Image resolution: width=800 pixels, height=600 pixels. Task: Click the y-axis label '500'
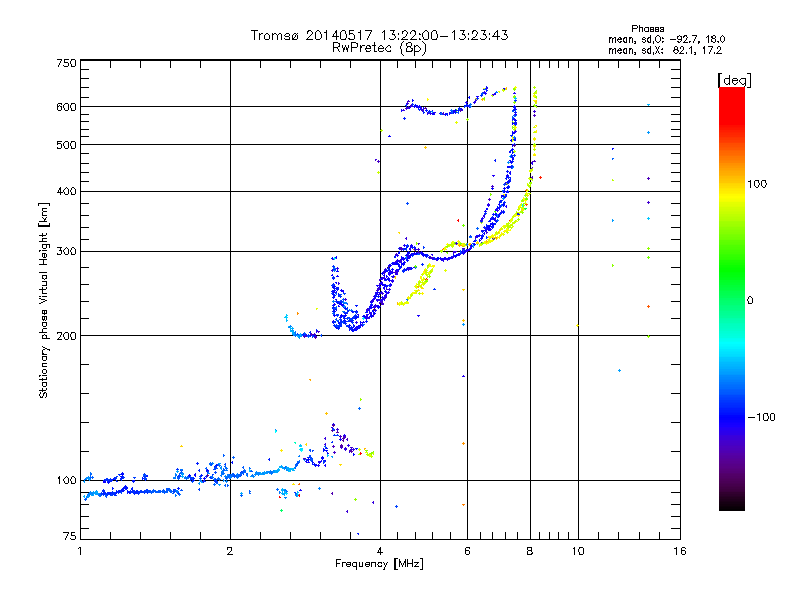tap(66, 145)
